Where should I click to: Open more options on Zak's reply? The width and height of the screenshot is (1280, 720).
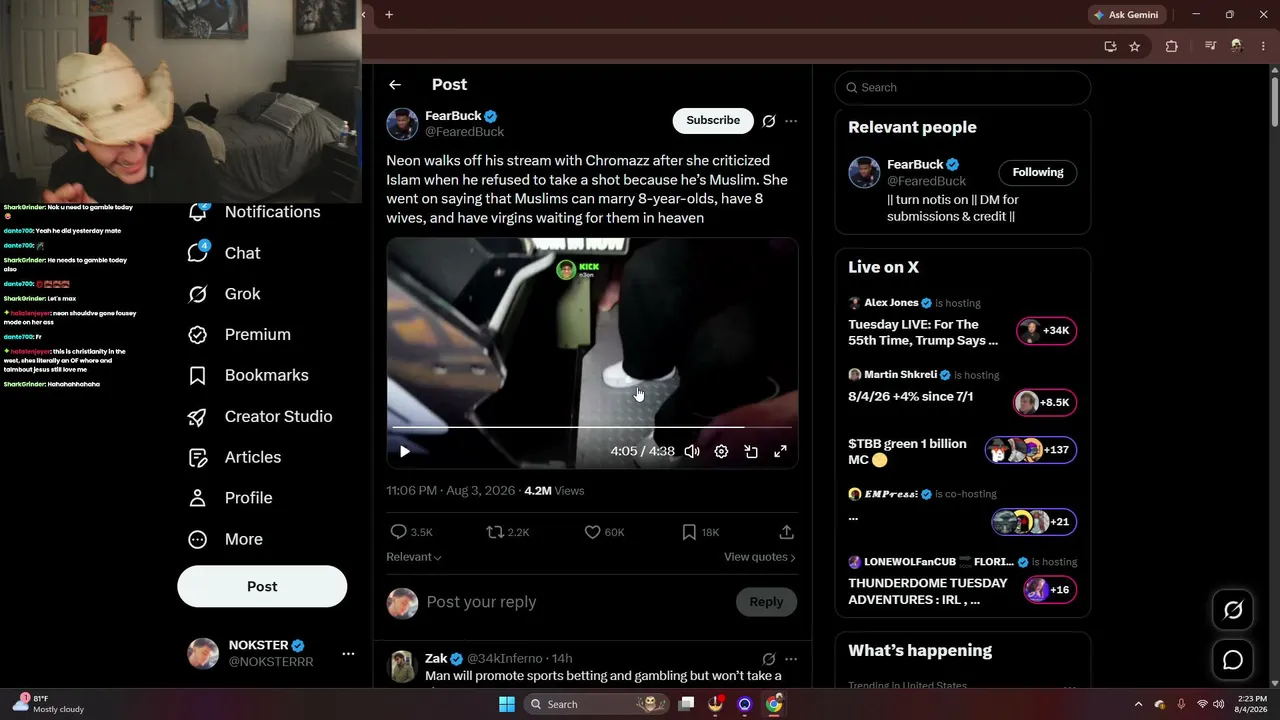pos(791,659)
